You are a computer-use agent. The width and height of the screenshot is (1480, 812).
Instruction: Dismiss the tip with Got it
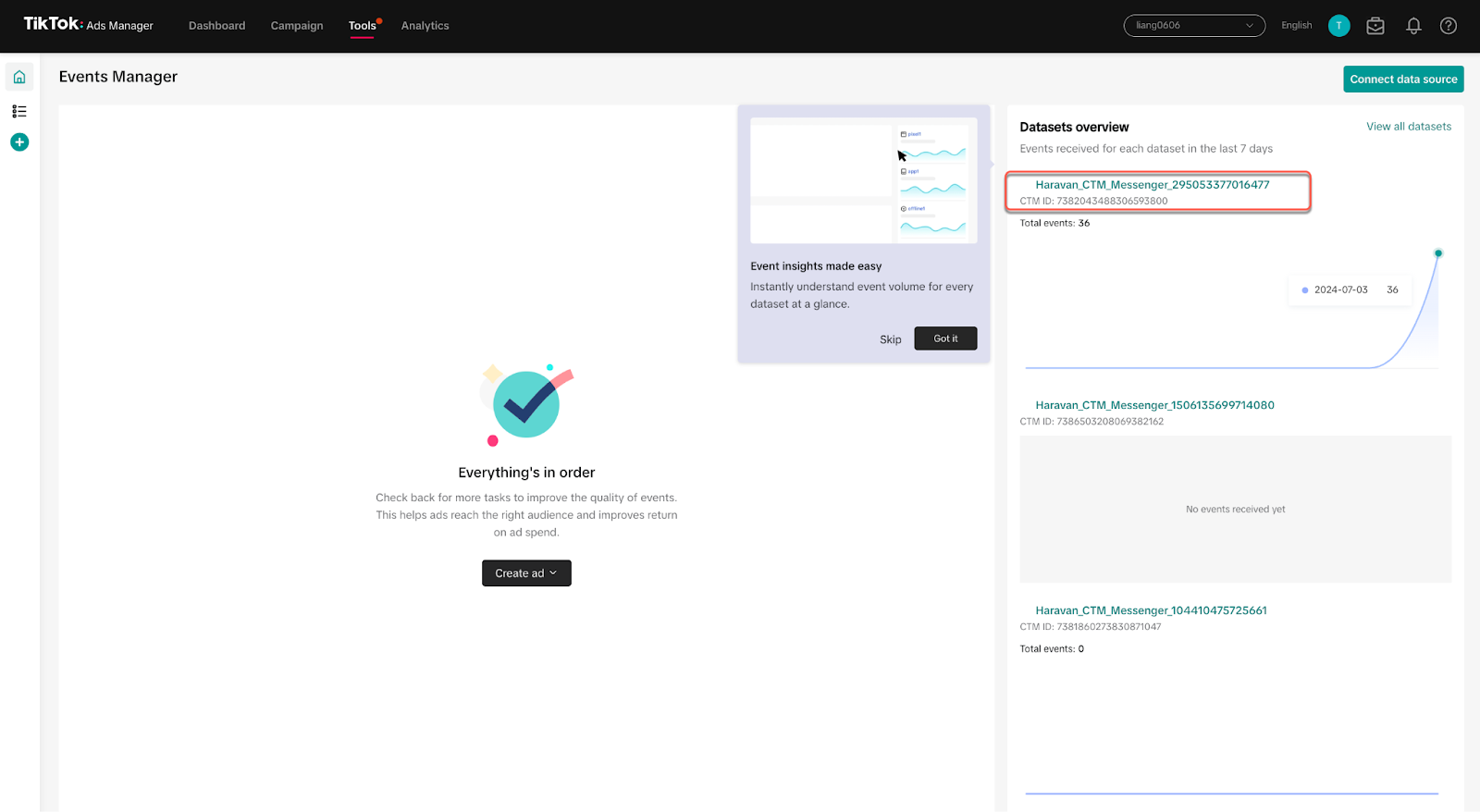(x=945, y=338)
